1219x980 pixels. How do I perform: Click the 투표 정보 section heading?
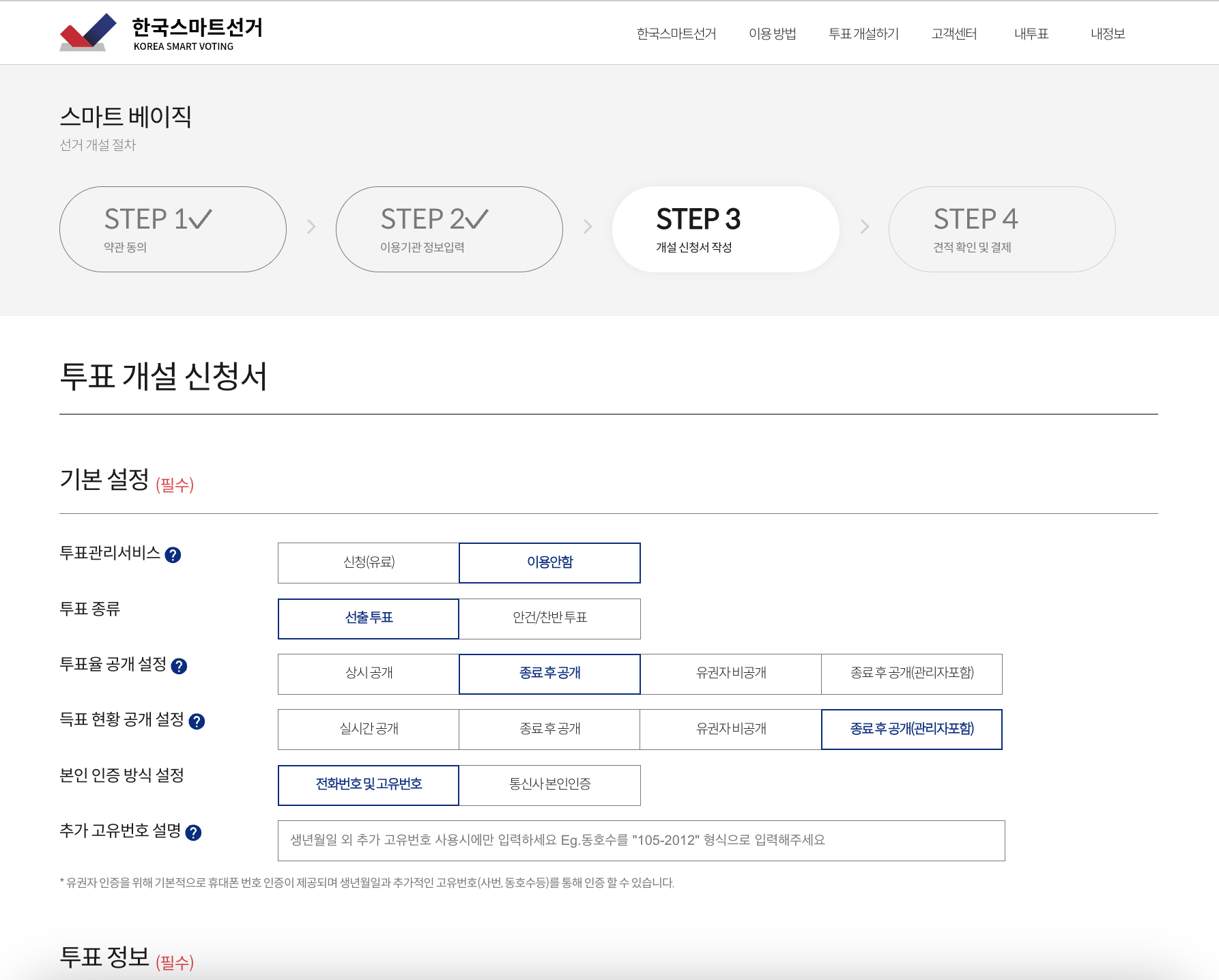[x=104, y=957]
